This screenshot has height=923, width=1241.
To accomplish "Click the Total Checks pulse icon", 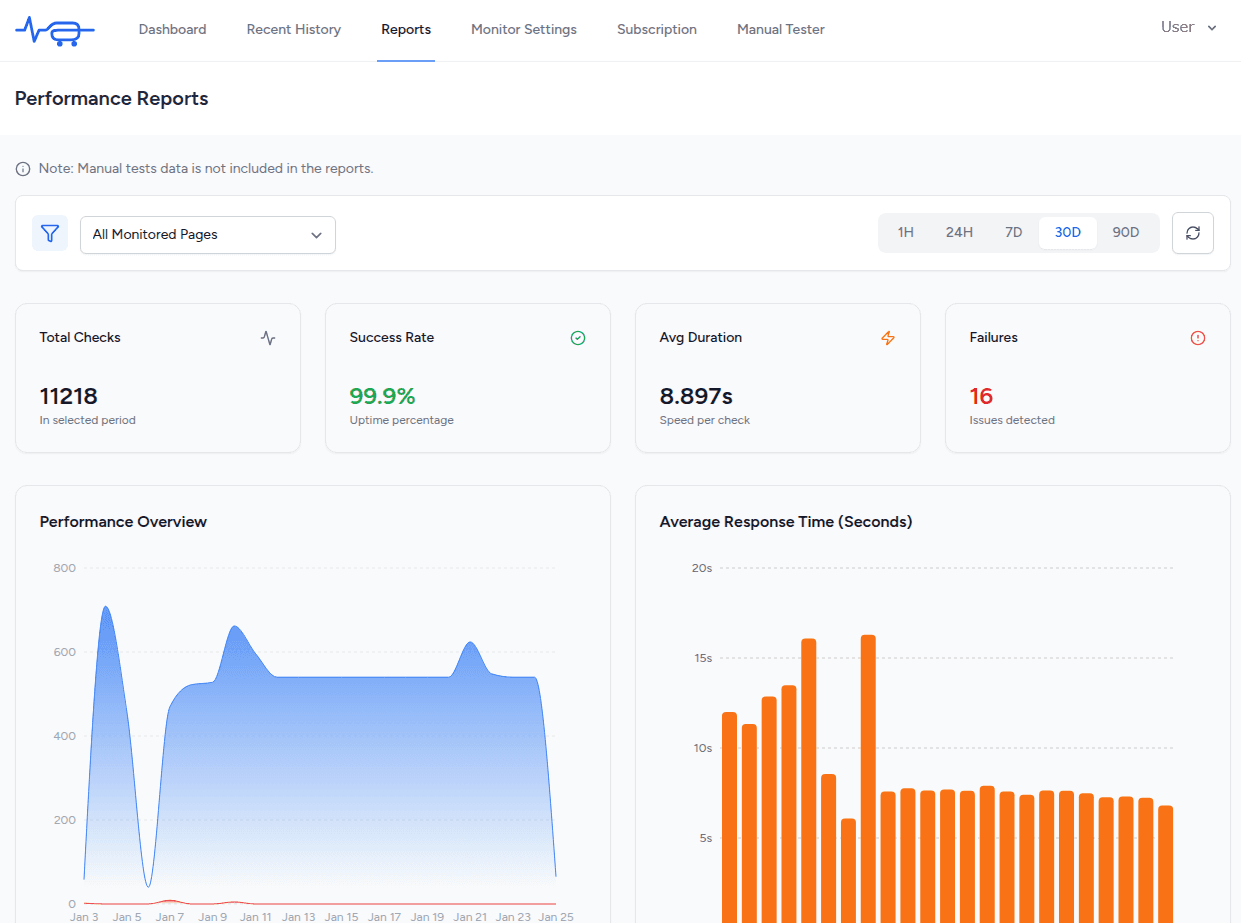I will (x=268, y=338).
